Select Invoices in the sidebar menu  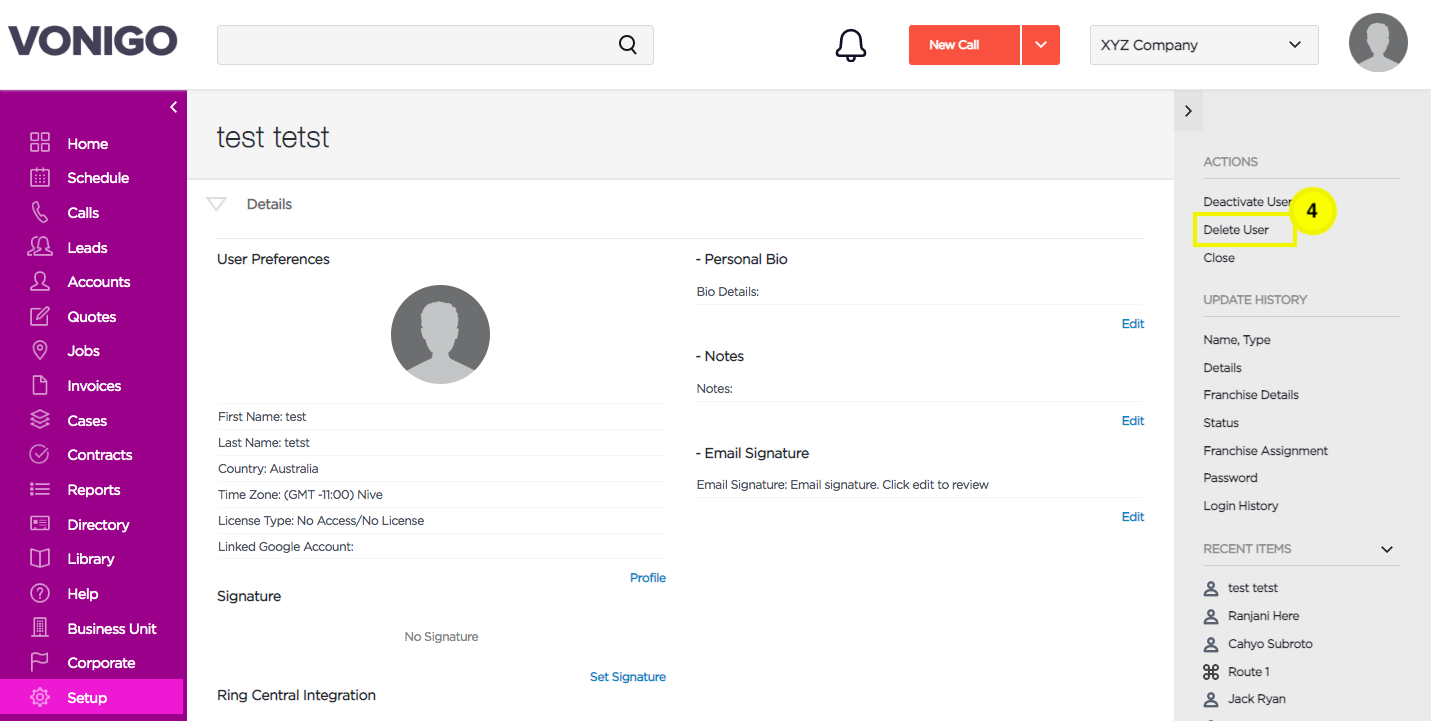coord(93,386)
